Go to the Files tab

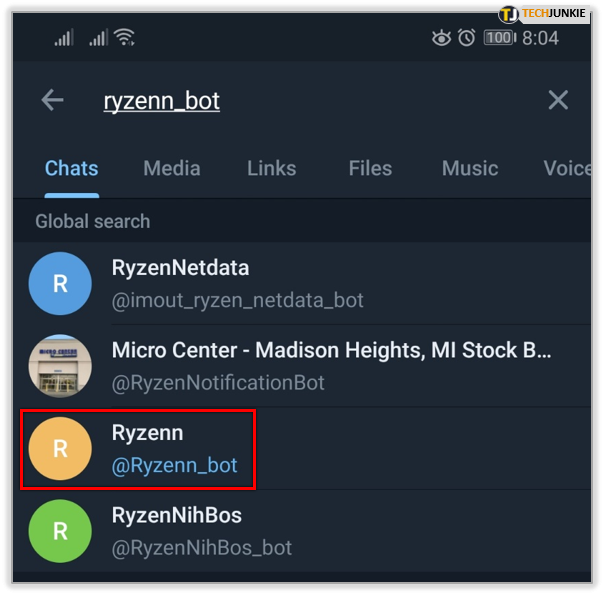[370, 168]
